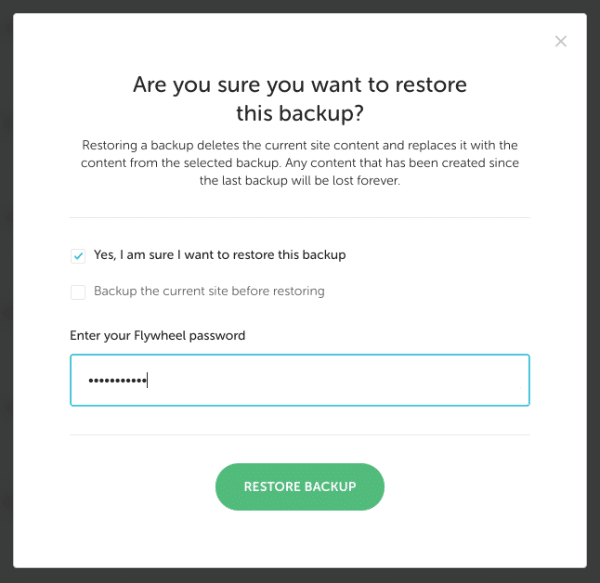Image resolution: width=600 pixels, height=583 pixels.
Task: Click the divider line above Restore Backup button
Action: pos(300,435)
